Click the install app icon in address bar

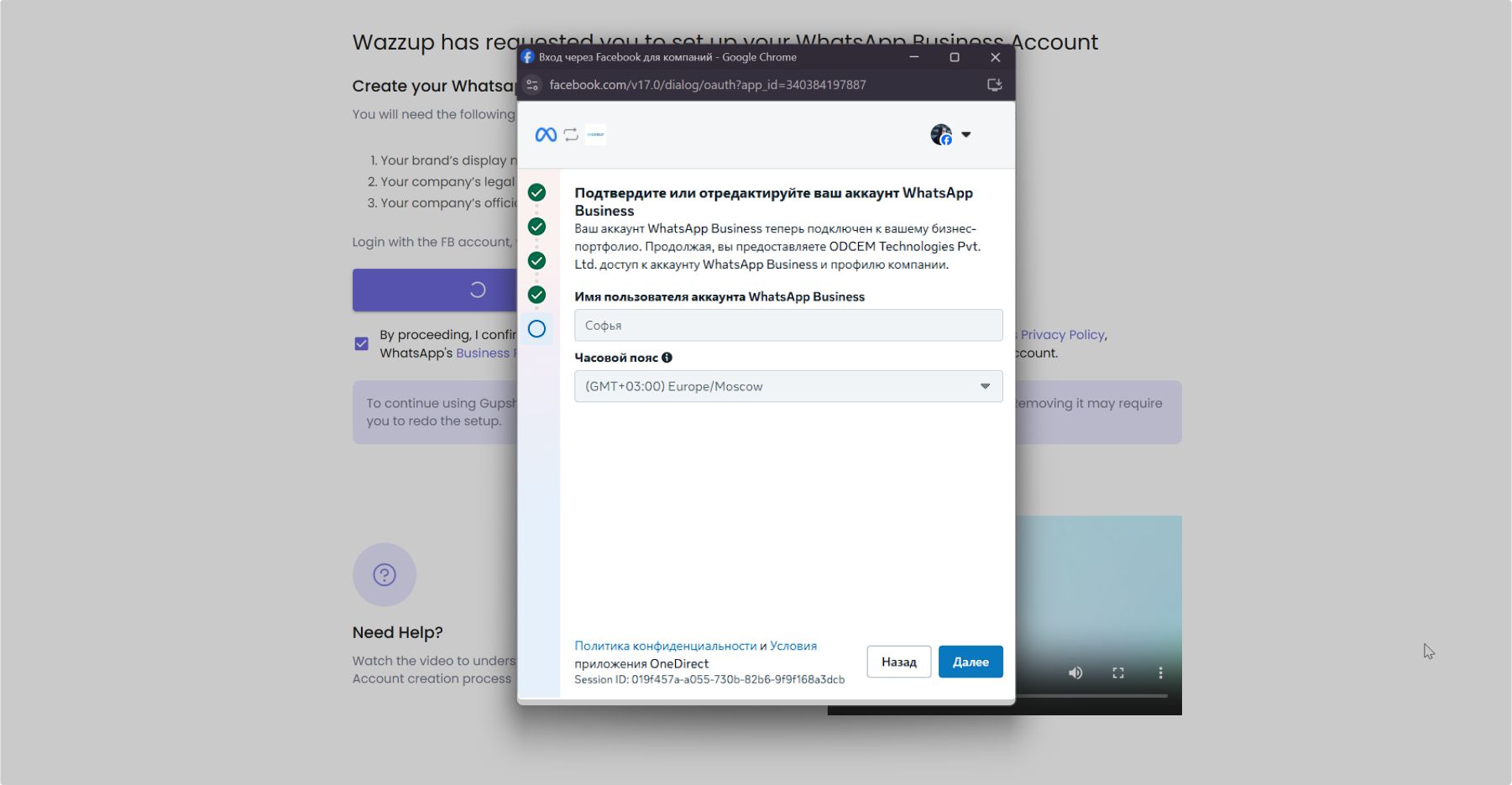click(995, 85)
